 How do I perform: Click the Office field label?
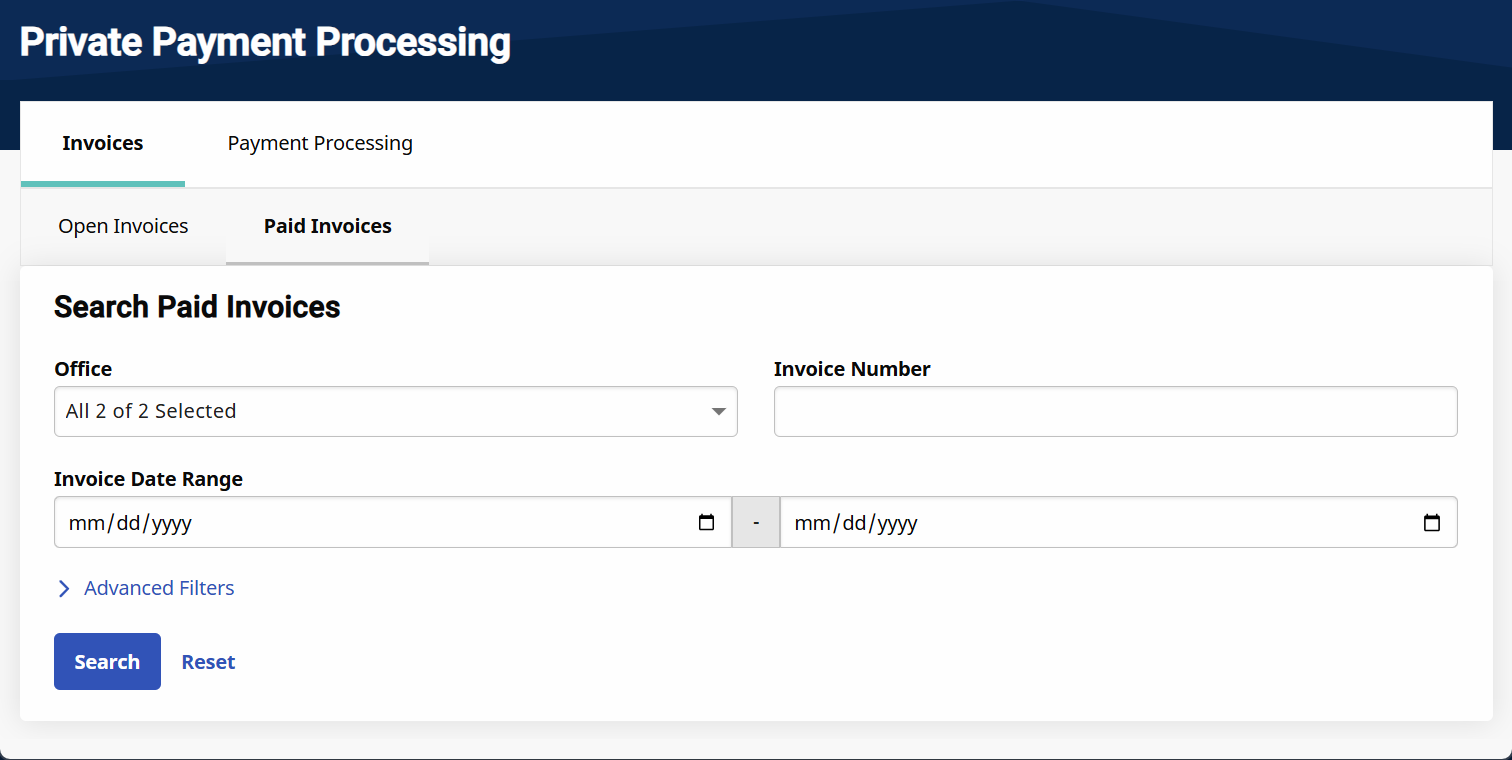(83, 369)
